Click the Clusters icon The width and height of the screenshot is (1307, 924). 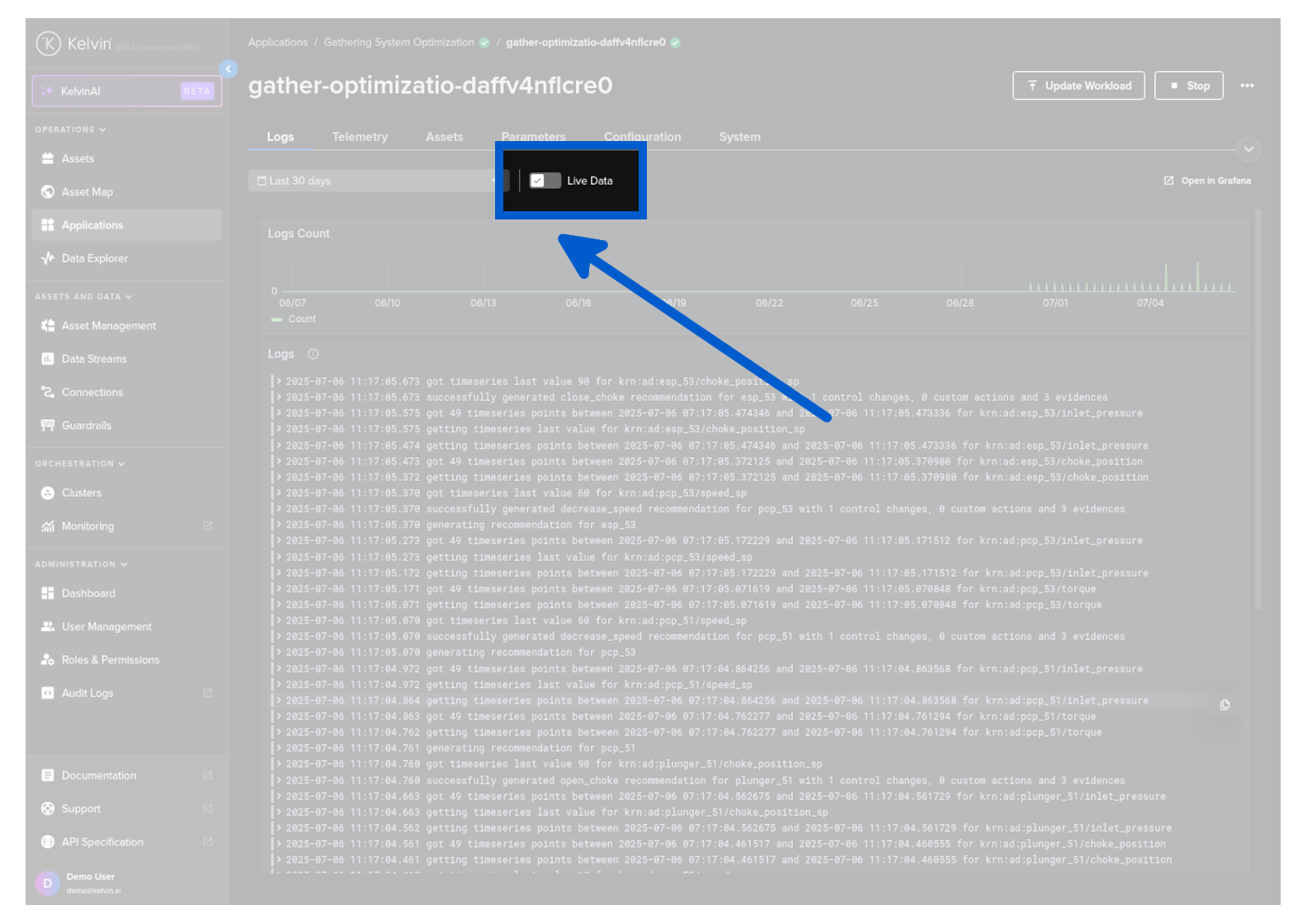48,493
